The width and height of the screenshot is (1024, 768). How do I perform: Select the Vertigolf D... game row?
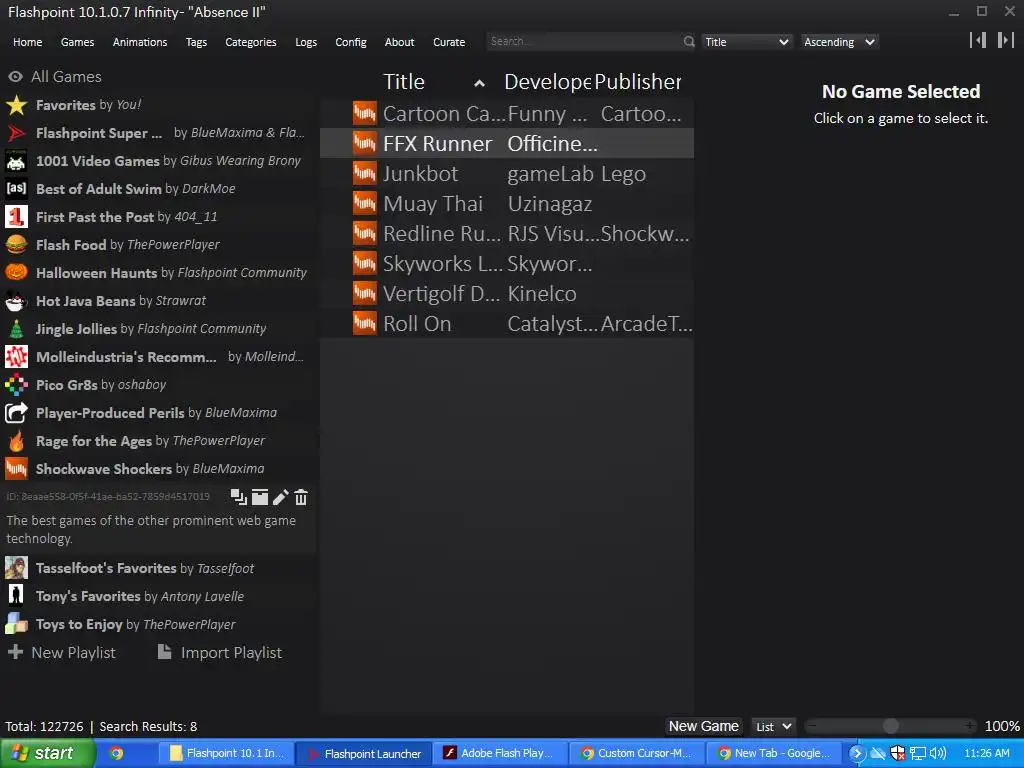pos(507,294)
